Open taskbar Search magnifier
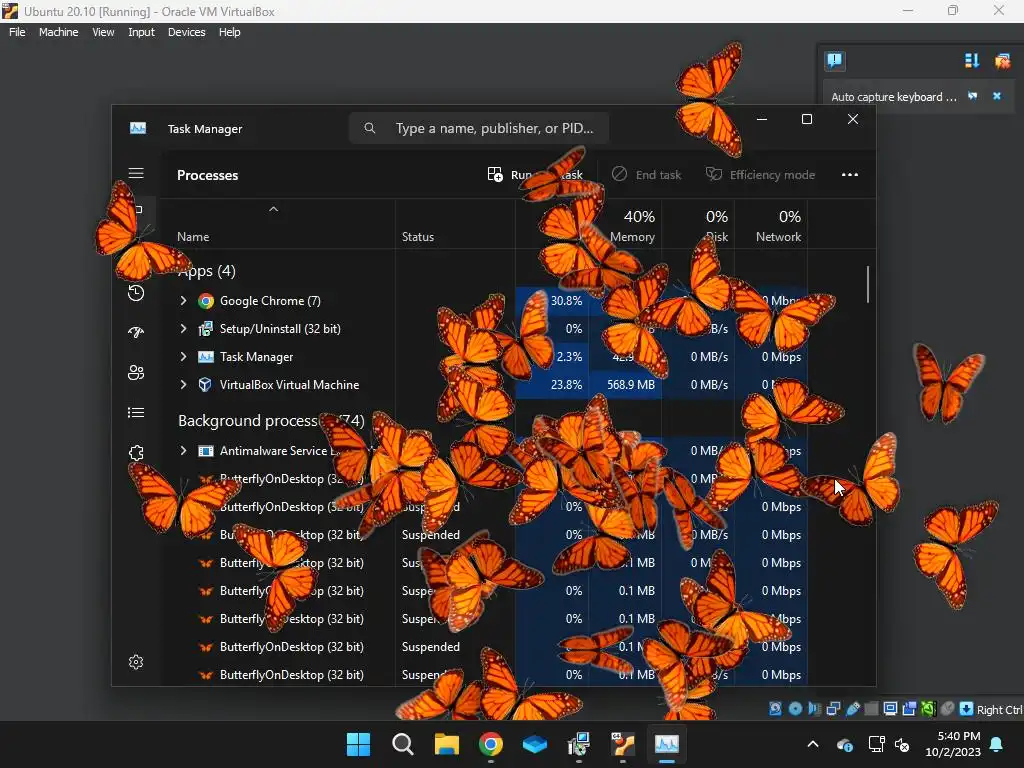 coord(402,744)
